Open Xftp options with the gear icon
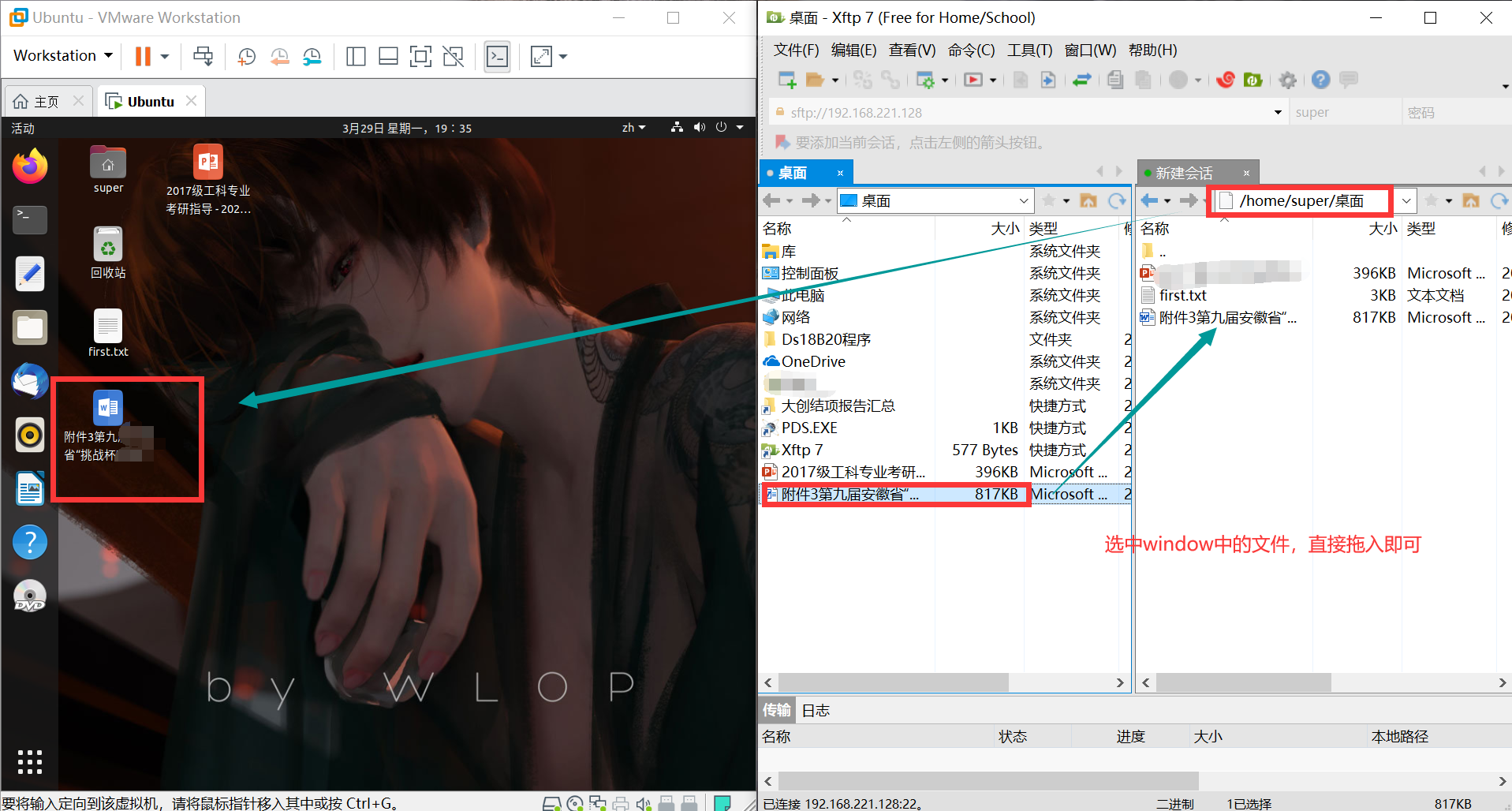The height and width of the screenshot is (811, 1512). coord(1287,80)
